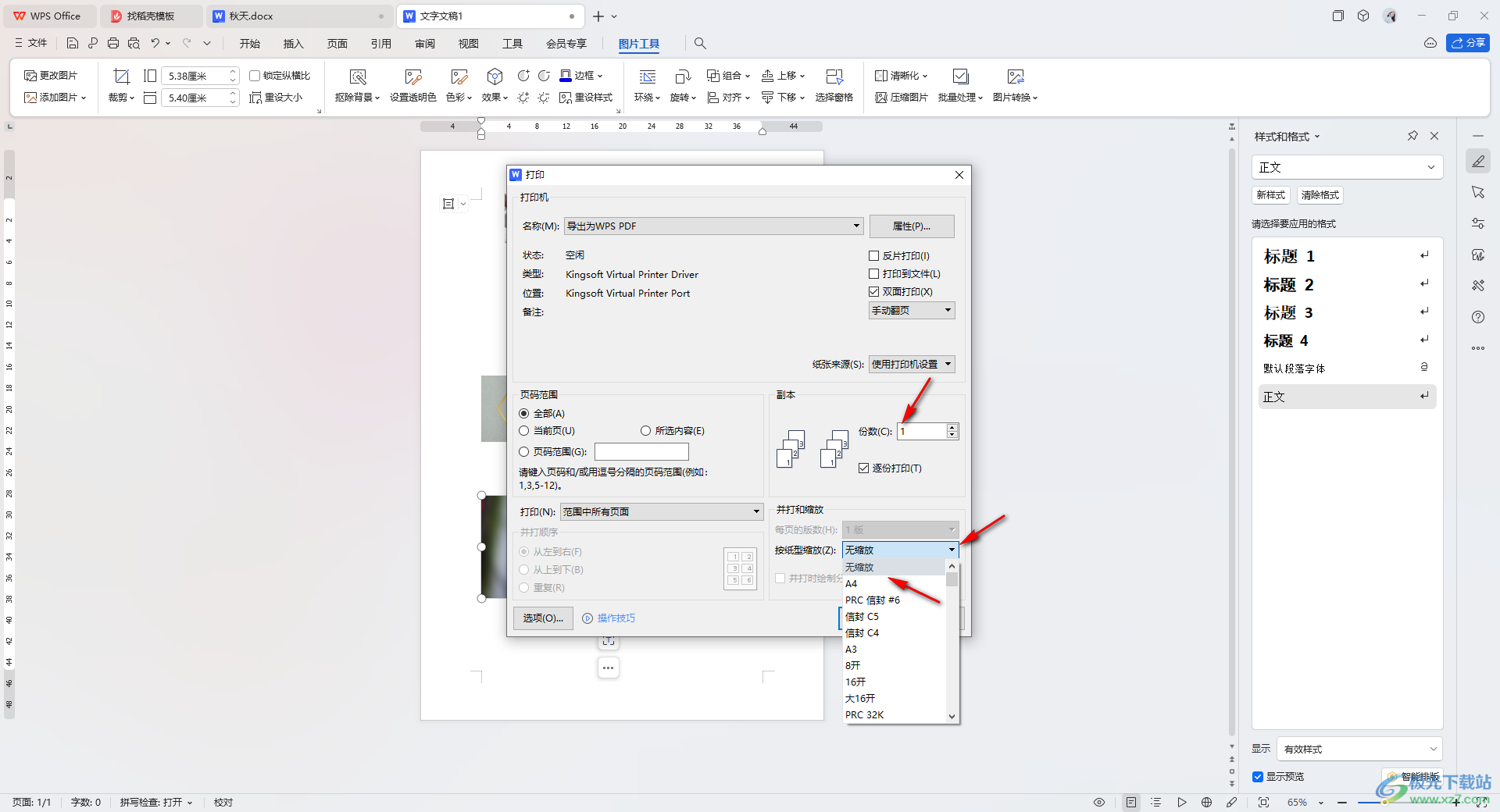The height and width of the screenshot is (812, 1500).
Task: Click the eye protection icon in status bar
Action: coord(1099,802)
